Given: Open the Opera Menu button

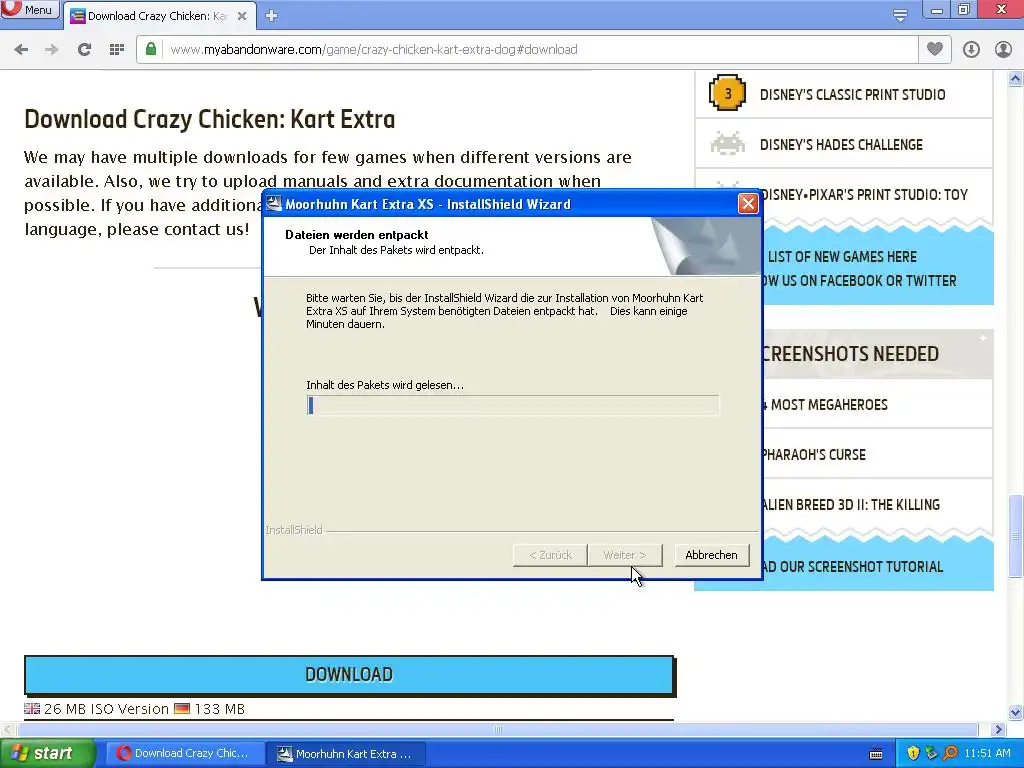Looking at the screenshot, I should [29, 9].
